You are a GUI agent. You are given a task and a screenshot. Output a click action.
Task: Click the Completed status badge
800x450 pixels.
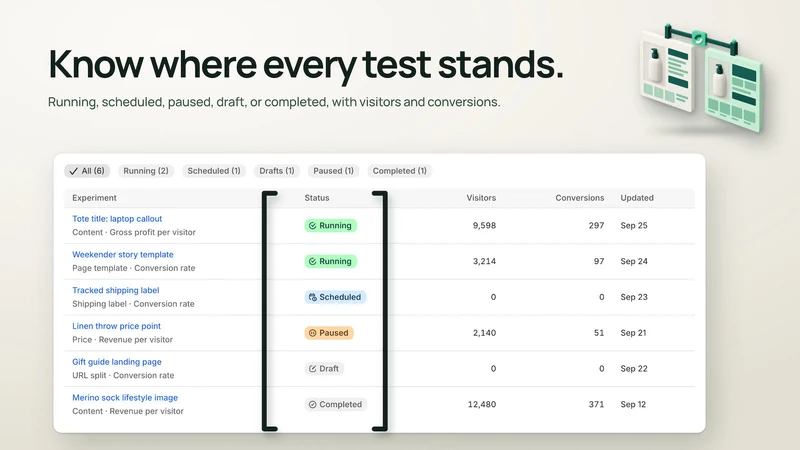(336, 404)
